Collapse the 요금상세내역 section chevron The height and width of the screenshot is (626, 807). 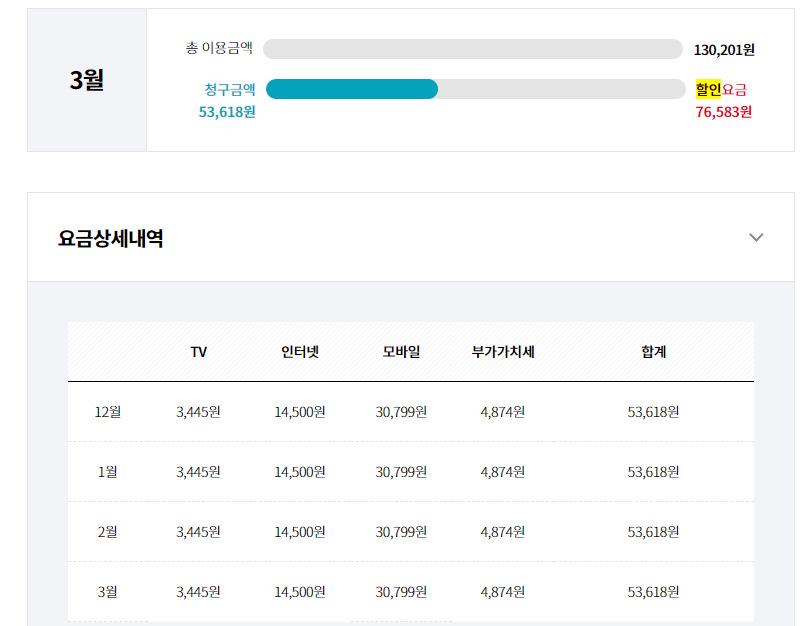(x=756, y=238)
